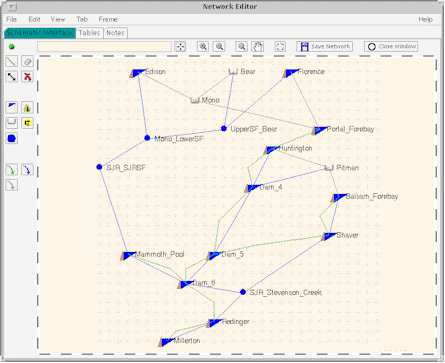Select the Florence reservoir node
Image resolution: width=445 pixels, height=363 pixels.
(291, 73)
